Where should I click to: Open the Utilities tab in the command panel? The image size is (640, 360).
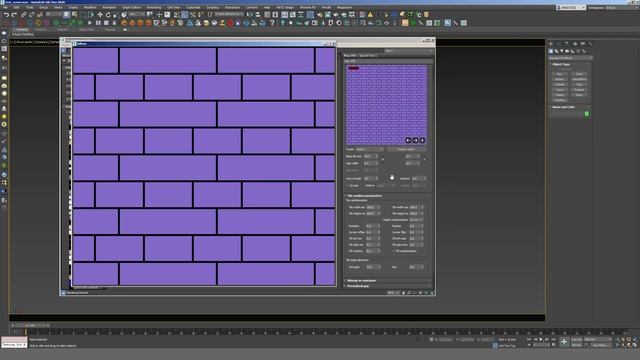click(591, 44)
